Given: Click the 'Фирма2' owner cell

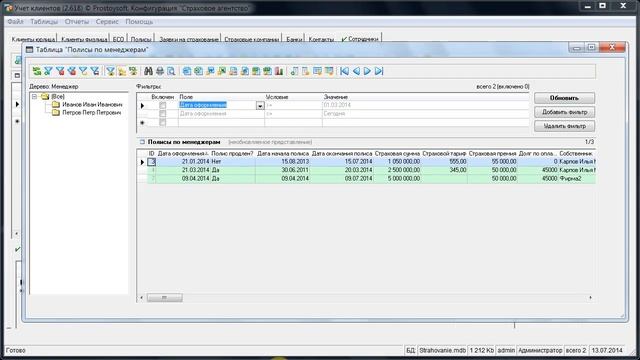Looking at the screenshot, I should [x=576, y=178].
